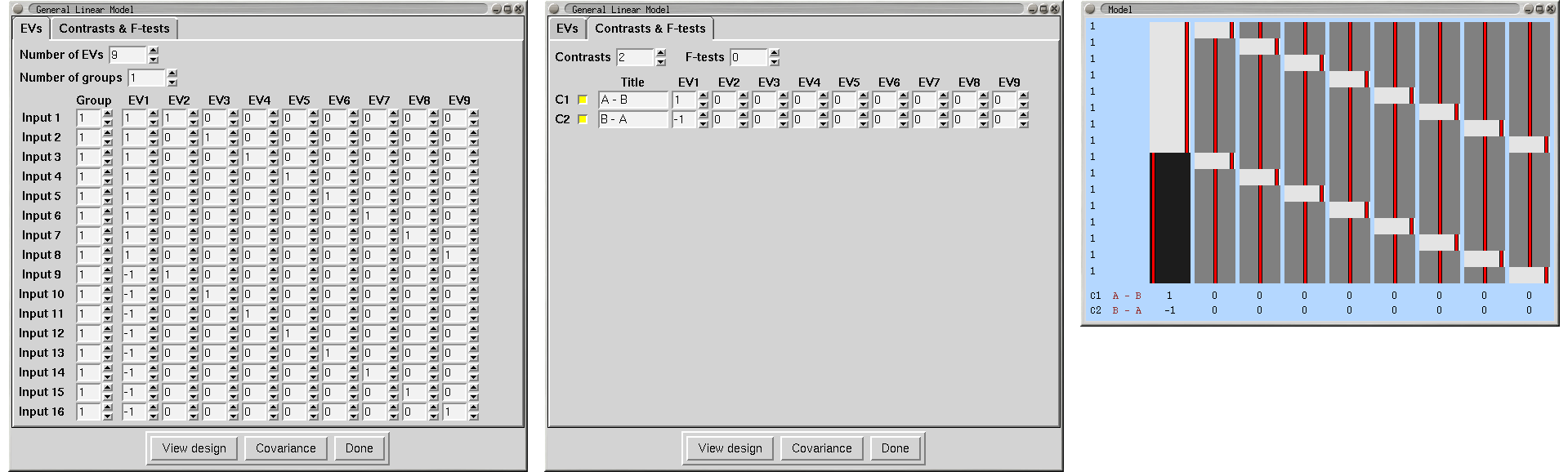Image resolution: width=1568 pixels, height=472 pixels.
Task: Decrease the Number of groups value
Action: click(x=172, y=82)
